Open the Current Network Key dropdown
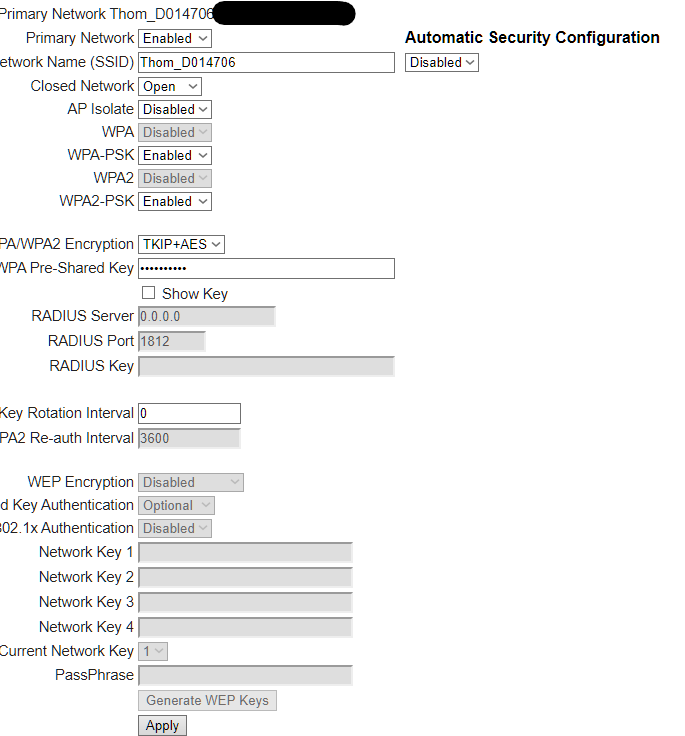This screenshot has height=736, width=685. 153,651
